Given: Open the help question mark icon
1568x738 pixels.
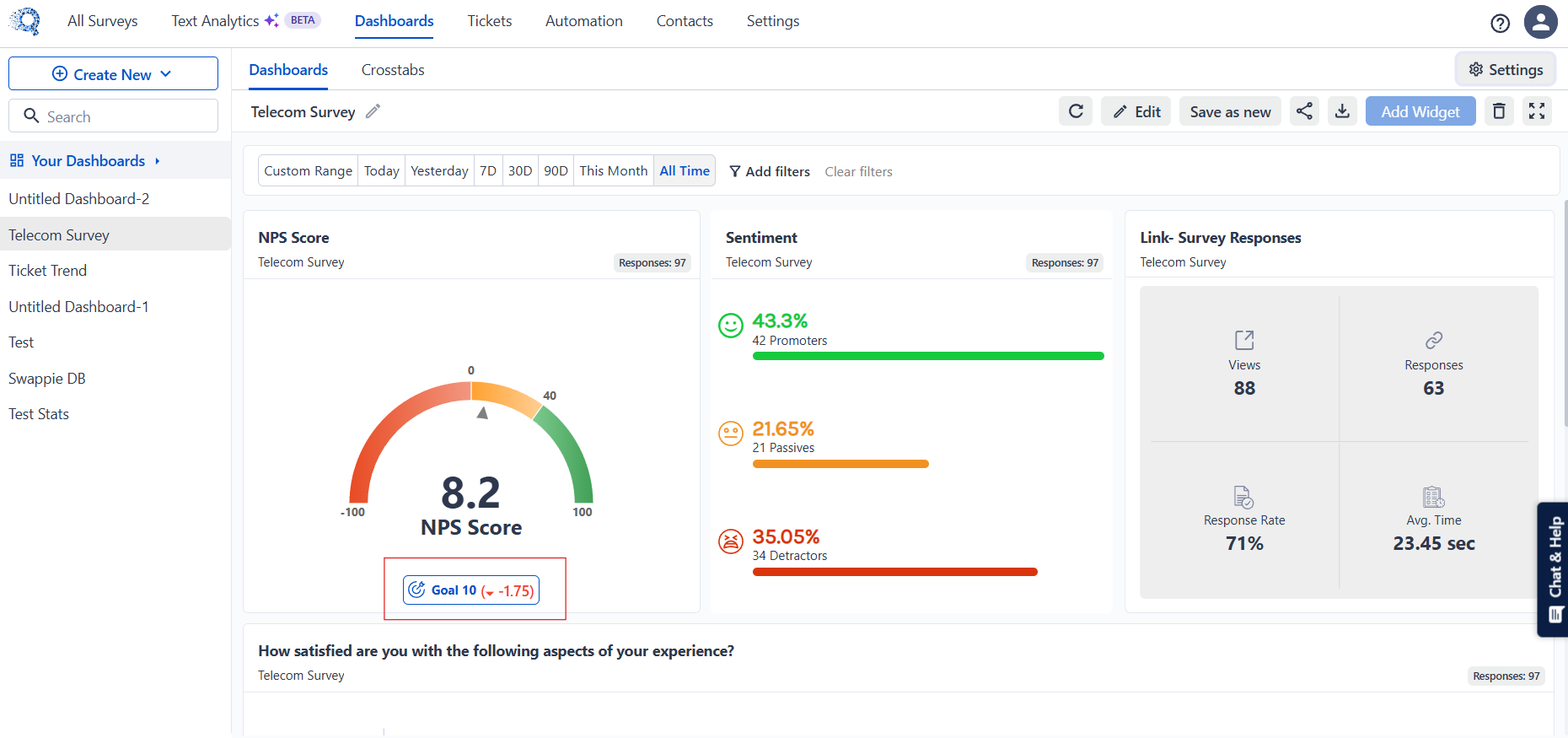Looking at the screenshot, I should tap(1500, 24).
